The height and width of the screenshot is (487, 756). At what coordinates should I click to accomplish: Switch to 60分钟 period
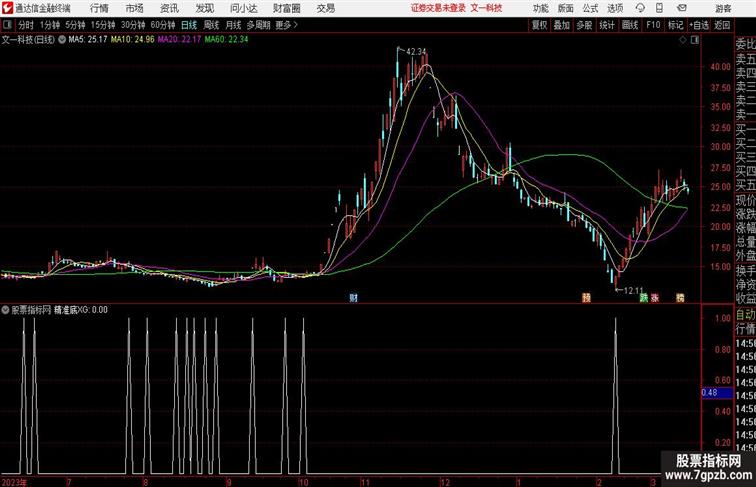point(163,25)
